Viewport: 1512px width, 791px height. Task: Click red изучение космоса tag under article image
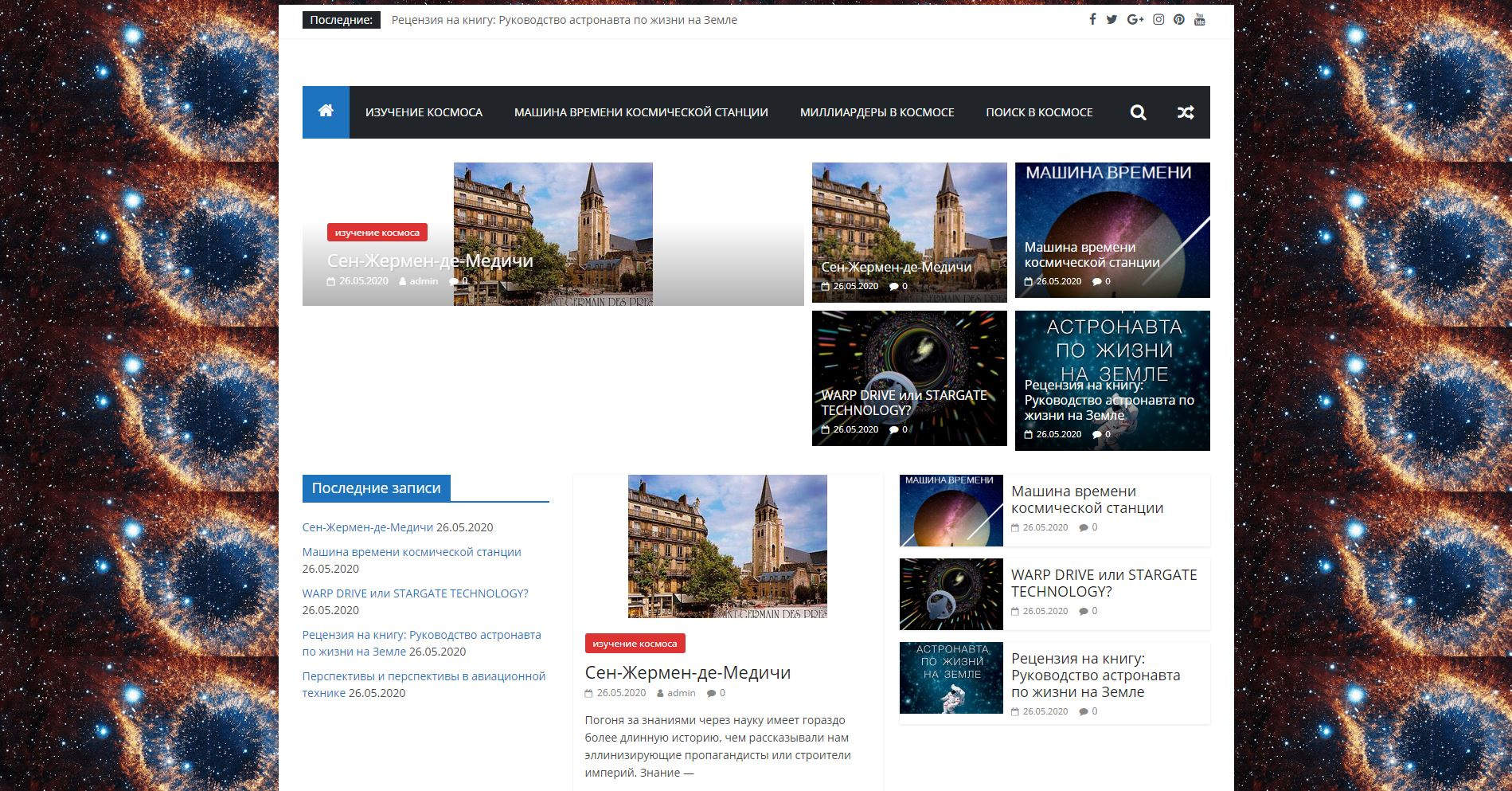pyautogui.click(x=635, y=644)
